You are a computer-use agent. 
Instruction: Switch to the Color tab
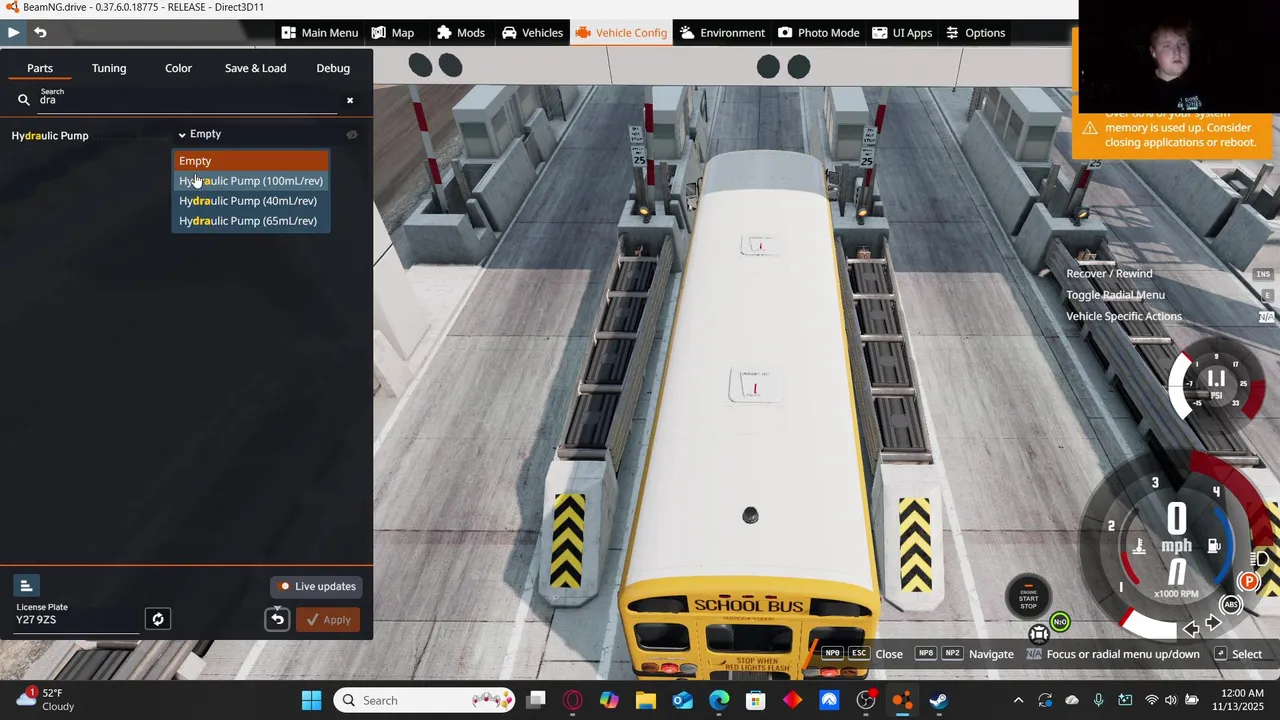(x=178, y=68)
